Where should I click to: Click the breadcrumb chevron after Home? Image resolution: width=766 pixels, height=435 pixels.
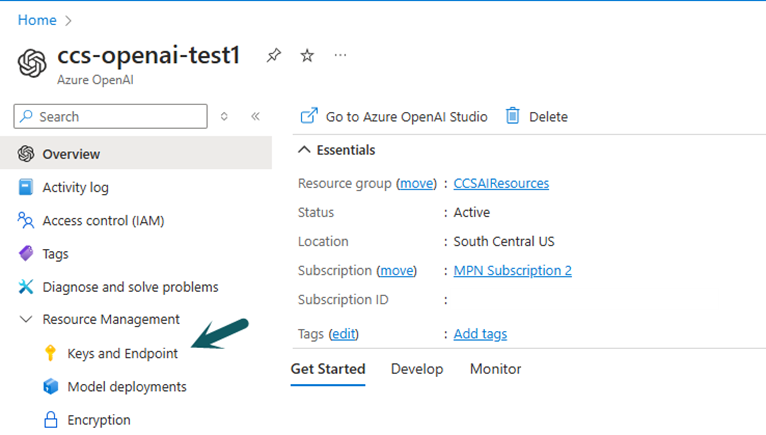pyautogui.click(x=68, y=21)
